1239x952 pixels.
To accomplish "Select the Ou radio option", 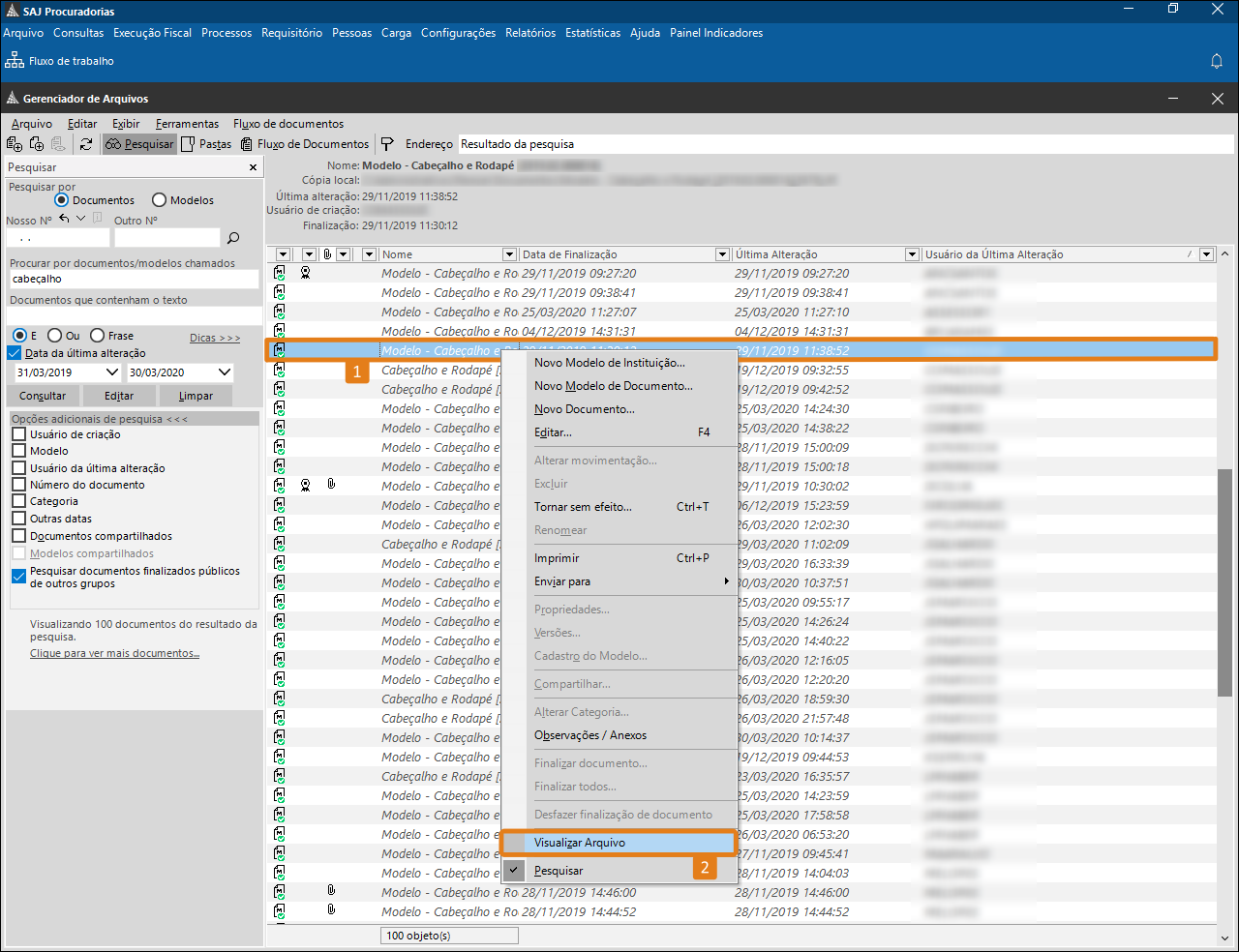I will tap(54, 336).
